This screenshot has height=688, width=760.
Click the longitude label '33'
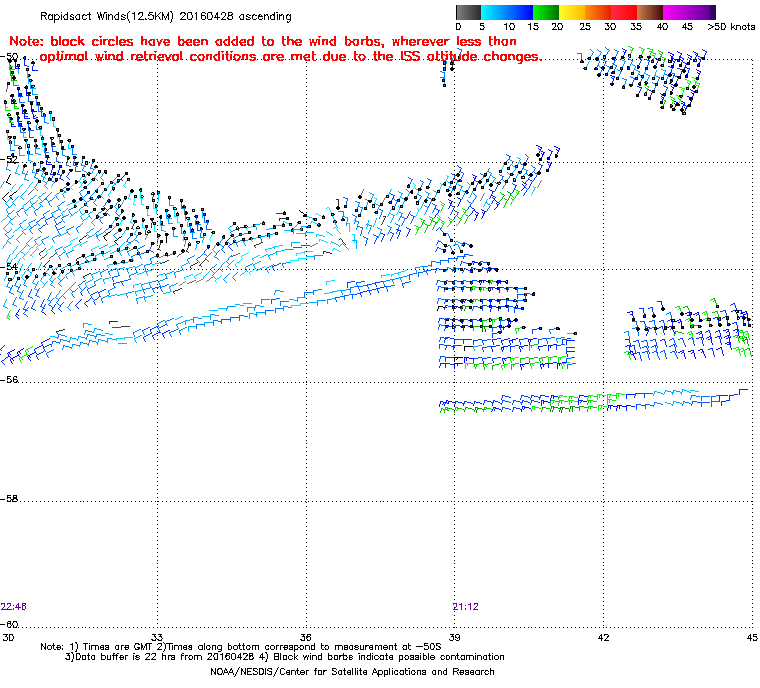(157, 637)
